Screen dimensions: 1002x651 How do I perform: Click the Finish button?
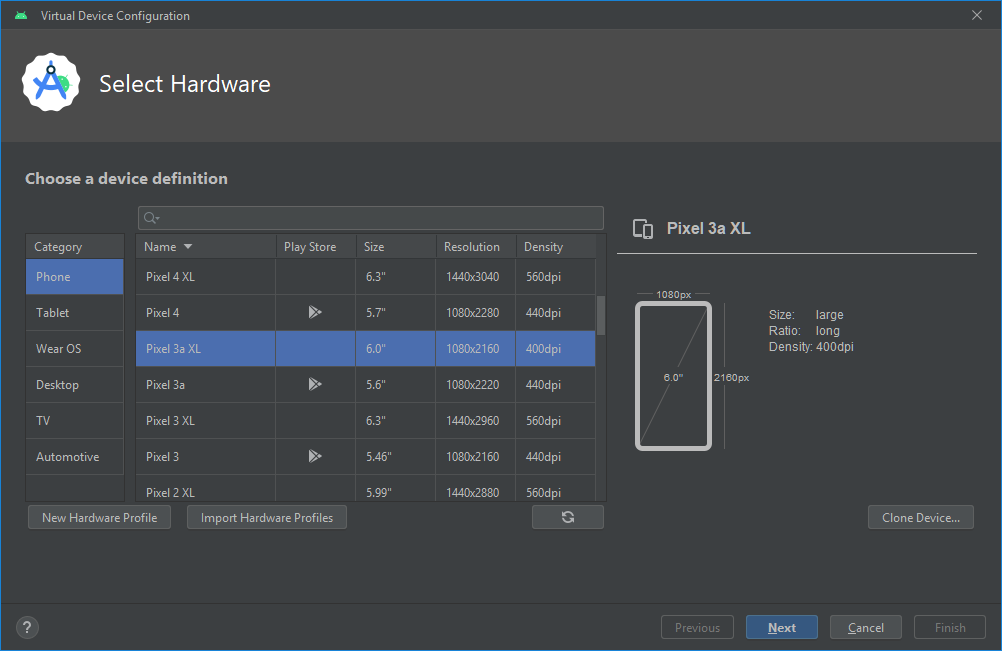point(950,627)
